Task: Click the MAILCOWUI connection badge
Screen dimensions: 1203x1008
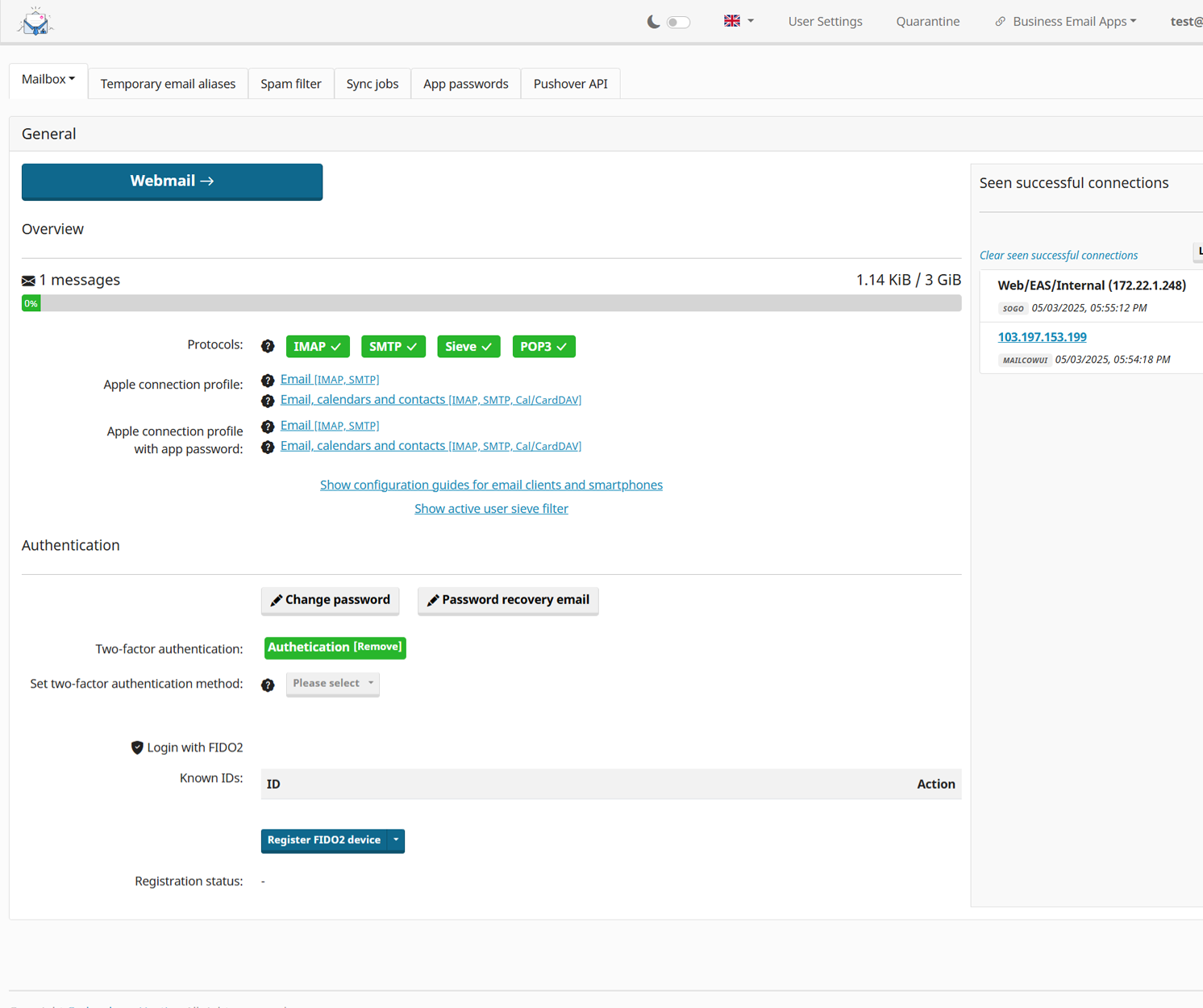Action: (1025, 360)
